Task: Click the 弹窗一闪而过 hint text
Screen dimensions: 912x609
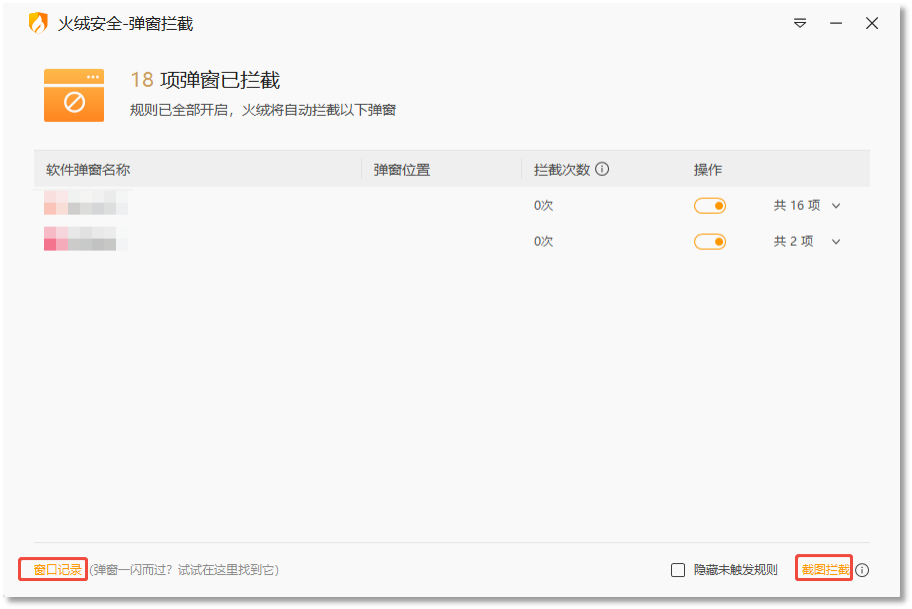Action: point(184,570)
